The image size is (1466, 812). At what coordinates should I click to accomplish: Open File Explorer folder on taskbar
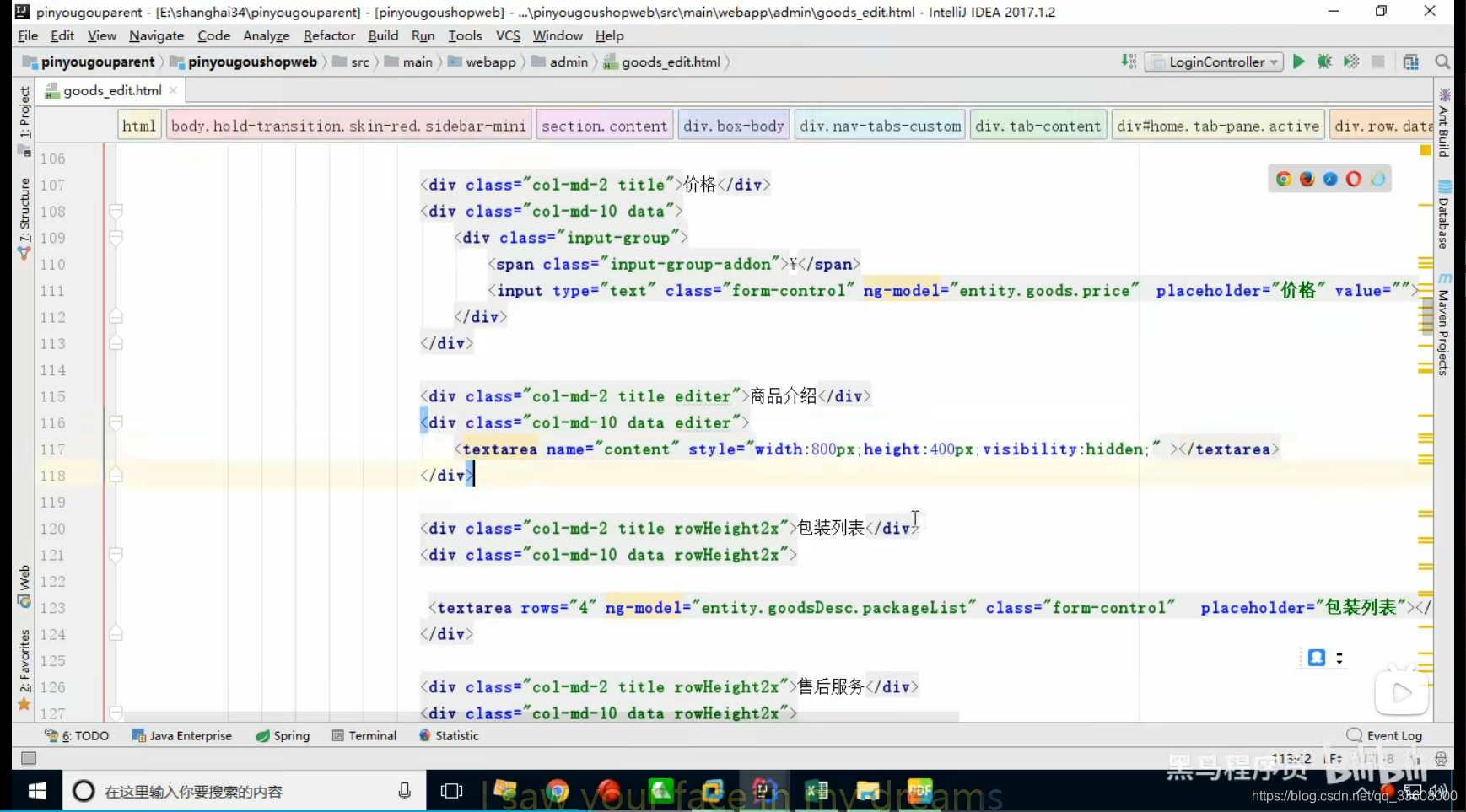[x=868, y=791]
